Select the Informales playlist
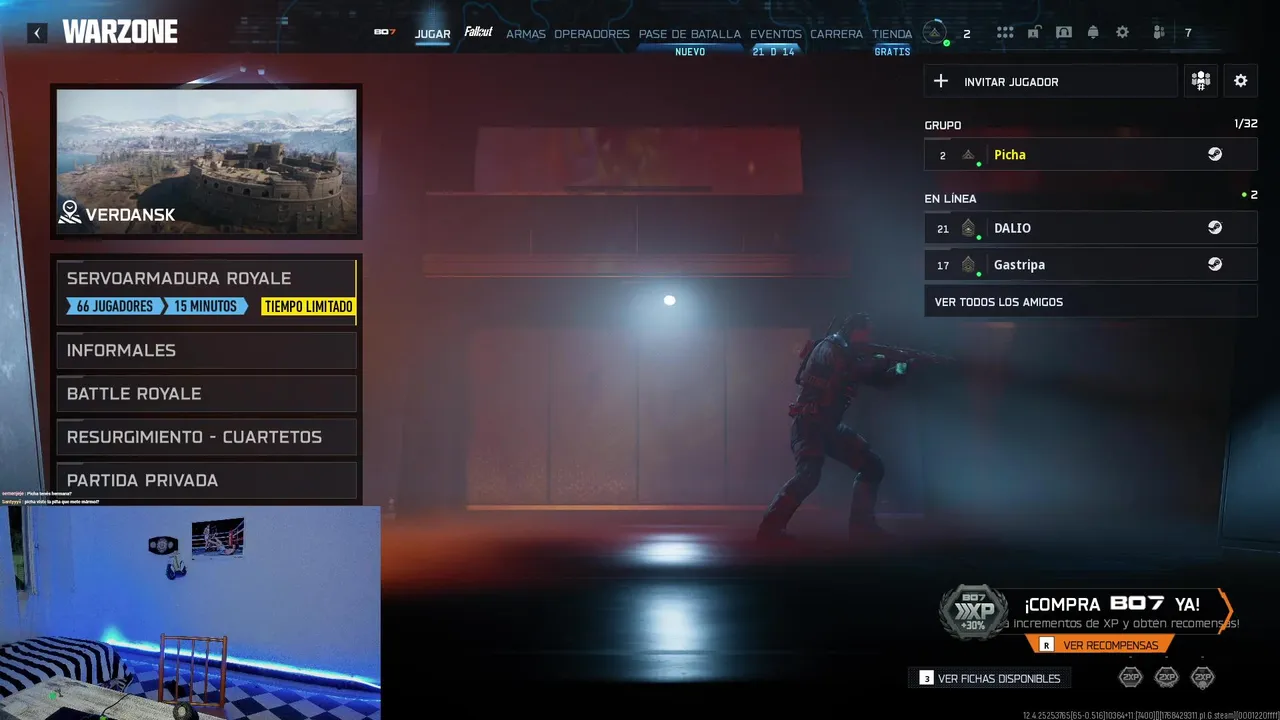Image resolution: width=1280 pixels, height=720 pixels. tap(206, 350)
